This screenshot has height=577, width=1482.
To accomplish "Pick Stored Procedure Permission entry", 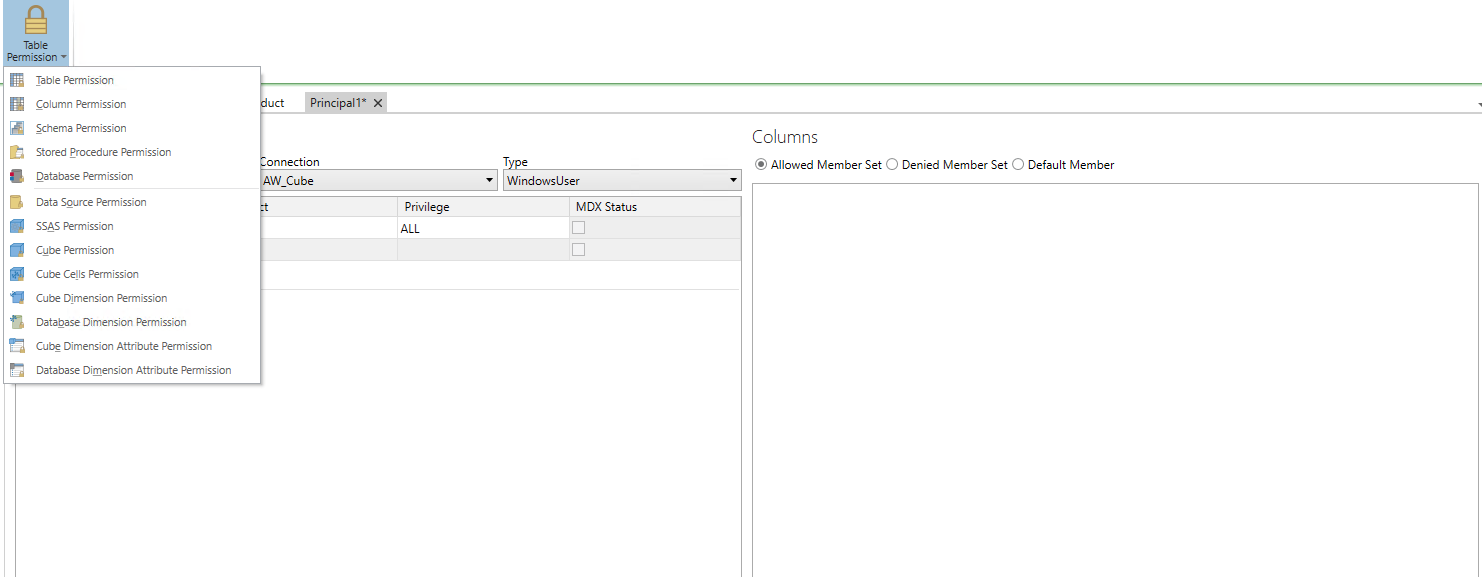I will click(132, 152).
